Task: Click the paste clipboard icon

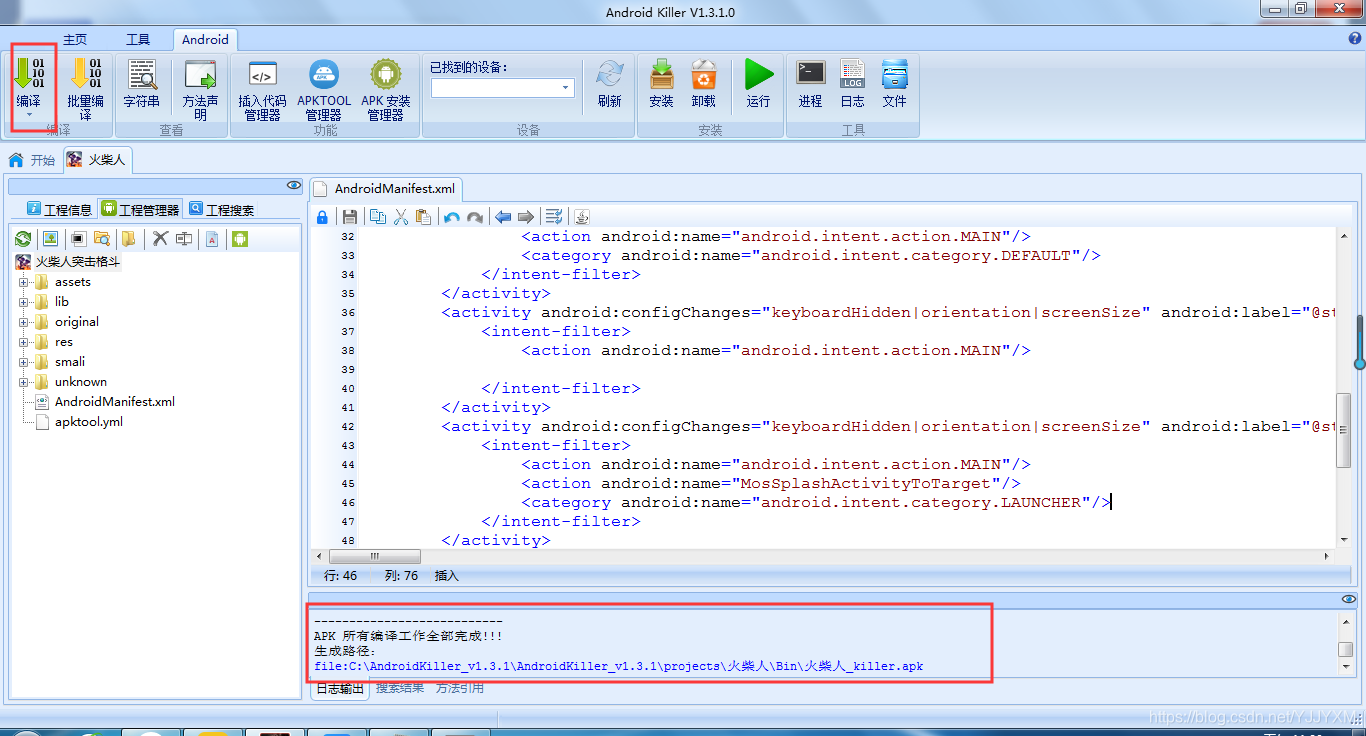Action: (423, 217)
